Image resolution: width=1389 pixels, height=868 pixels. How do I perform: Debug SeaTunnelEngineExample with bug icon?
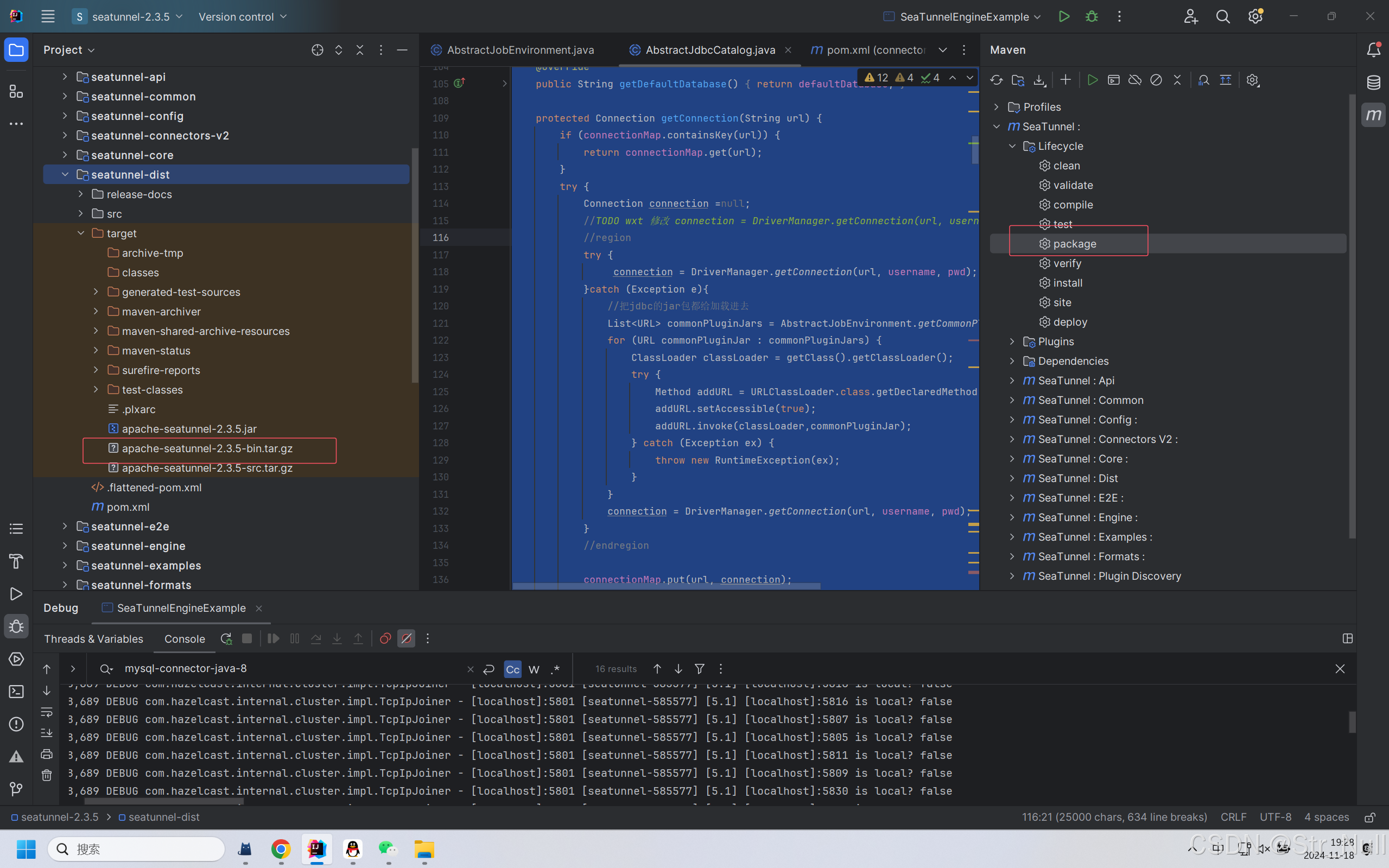coord(1092,17)
